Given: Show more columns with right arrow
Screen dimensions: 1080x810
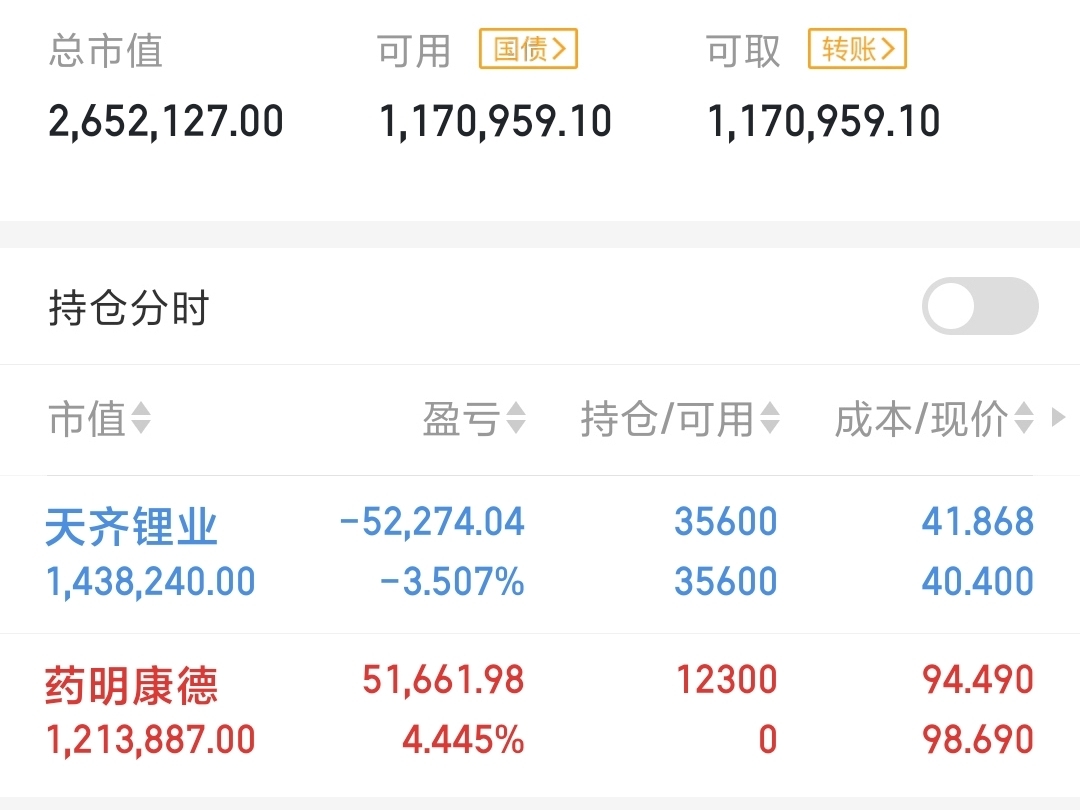Looking at the screenshot, I should coord(1059,417).
